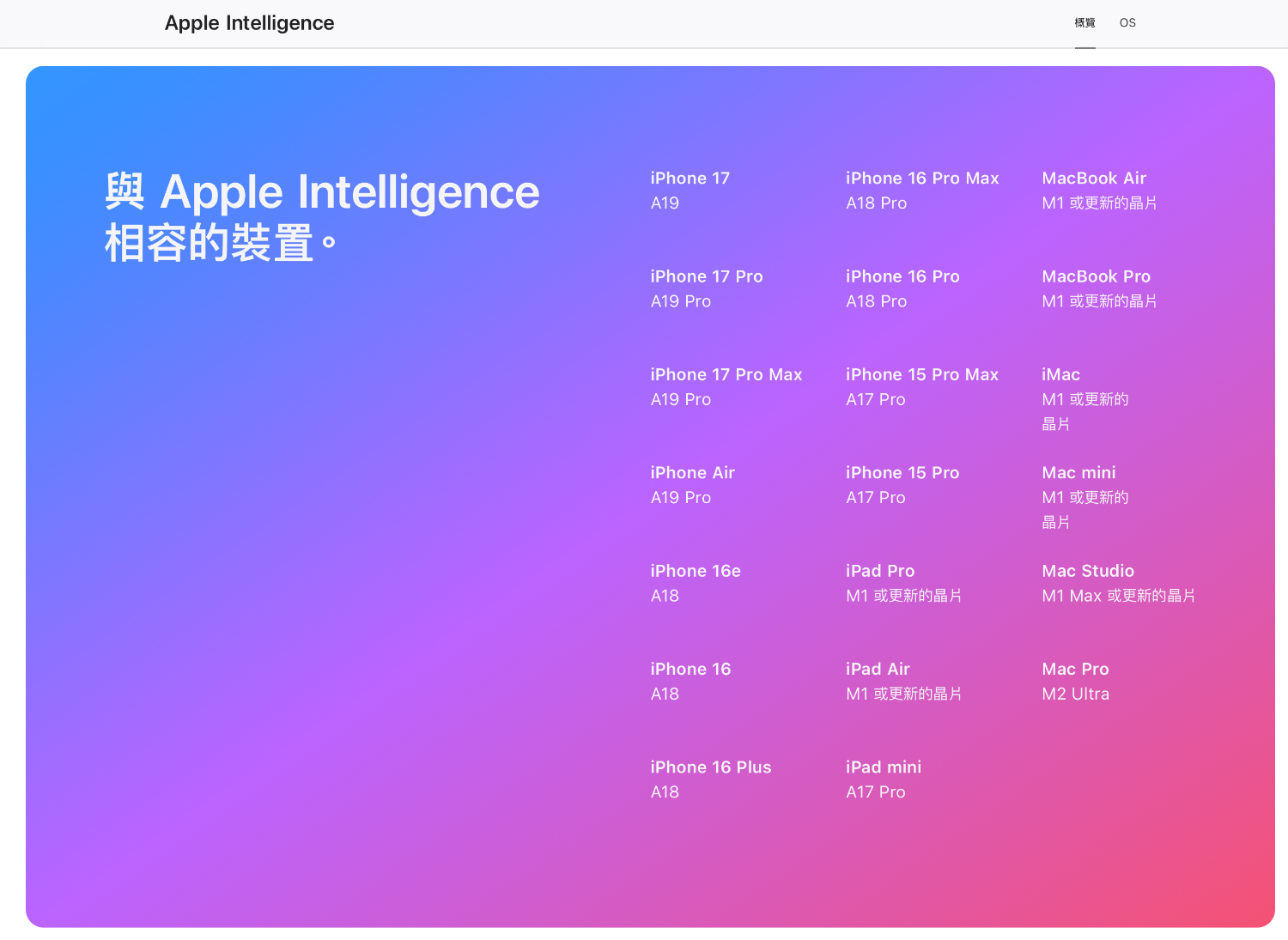This screenshot has height=940, width=1288.
Task: Select the iPad Air entry
Action: click(x=877, y=670)
